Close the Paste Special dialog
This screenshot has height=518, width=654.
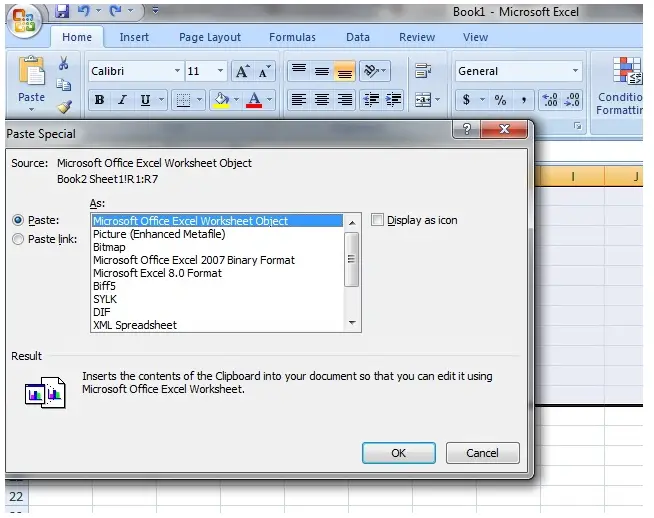[504, 129]
